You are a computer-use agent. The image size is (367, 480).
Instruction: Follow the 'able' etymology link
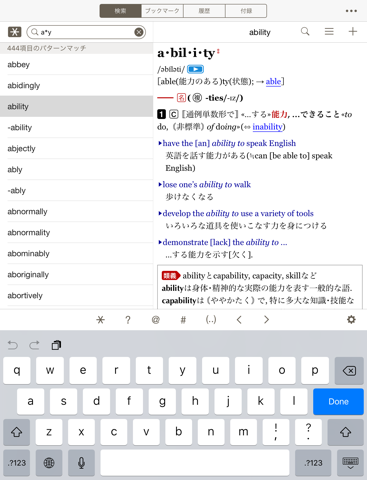[x=273, y=82]
